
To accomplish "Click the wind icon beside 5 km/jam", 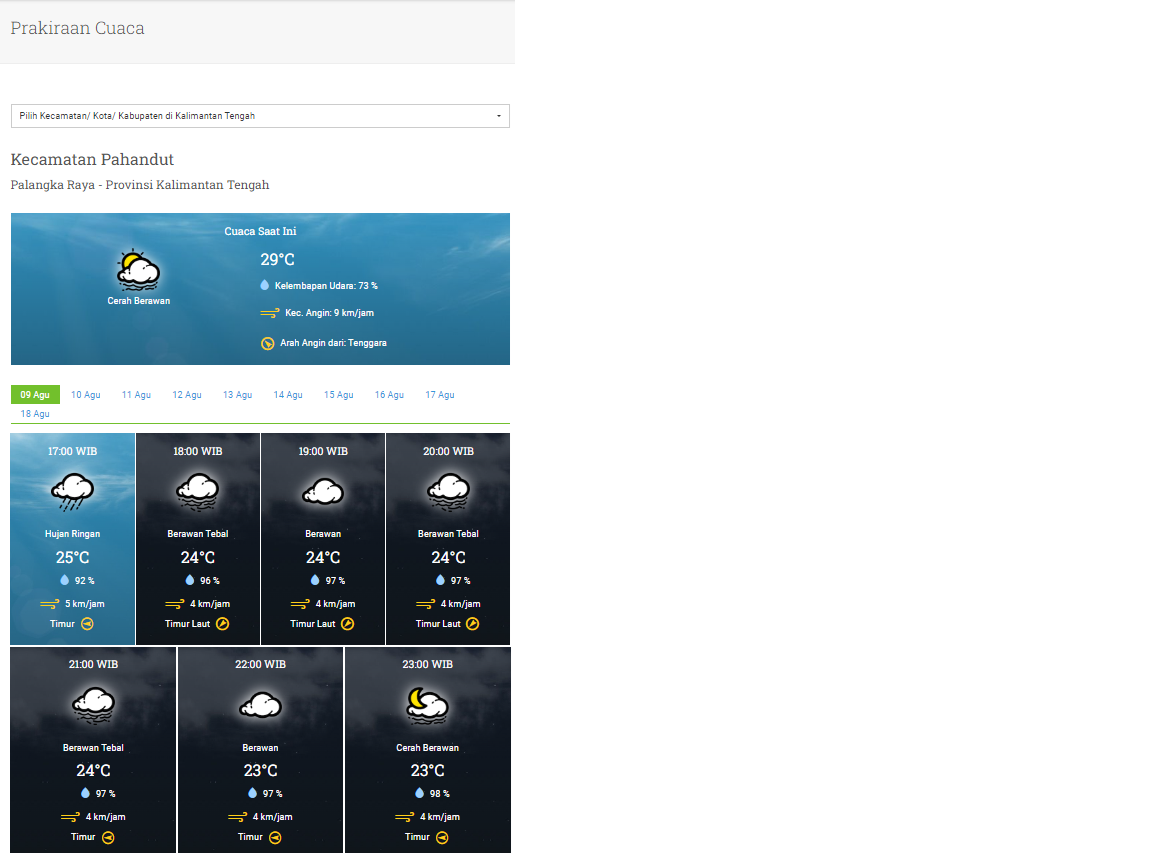I will point(50,604).
